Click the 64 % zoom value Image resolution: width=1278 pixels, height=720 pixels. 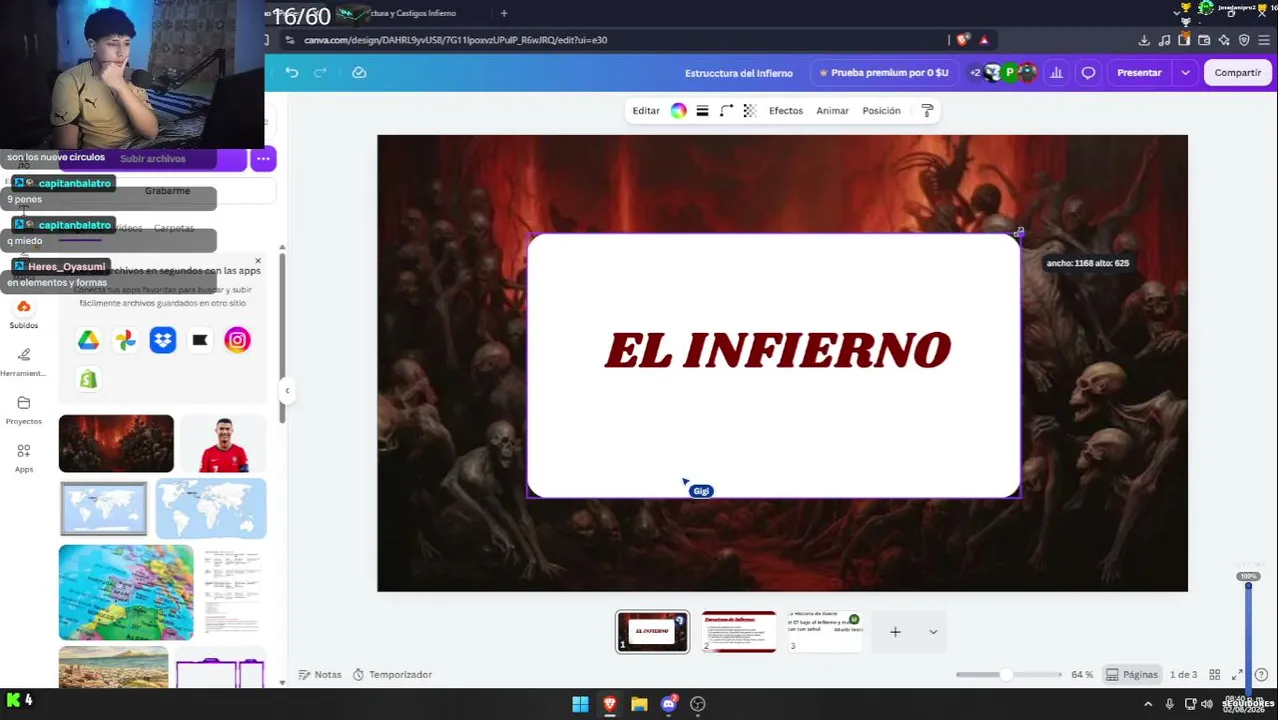[x=1082, y=675]
